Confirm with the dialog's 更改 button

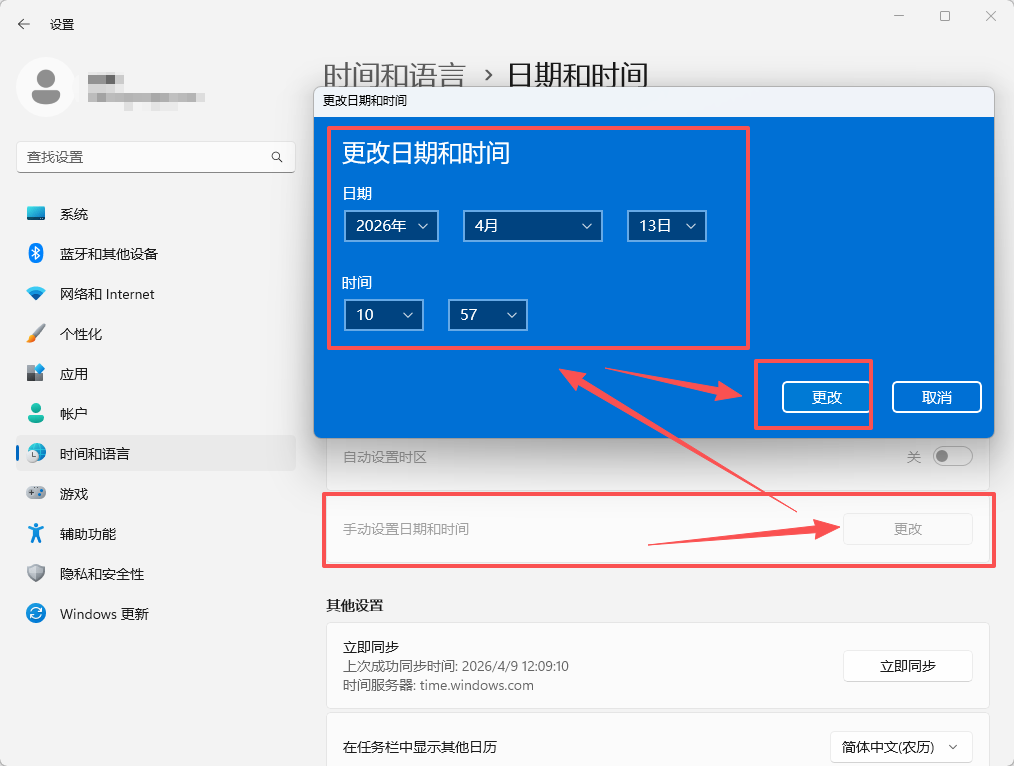coord(825,396)
